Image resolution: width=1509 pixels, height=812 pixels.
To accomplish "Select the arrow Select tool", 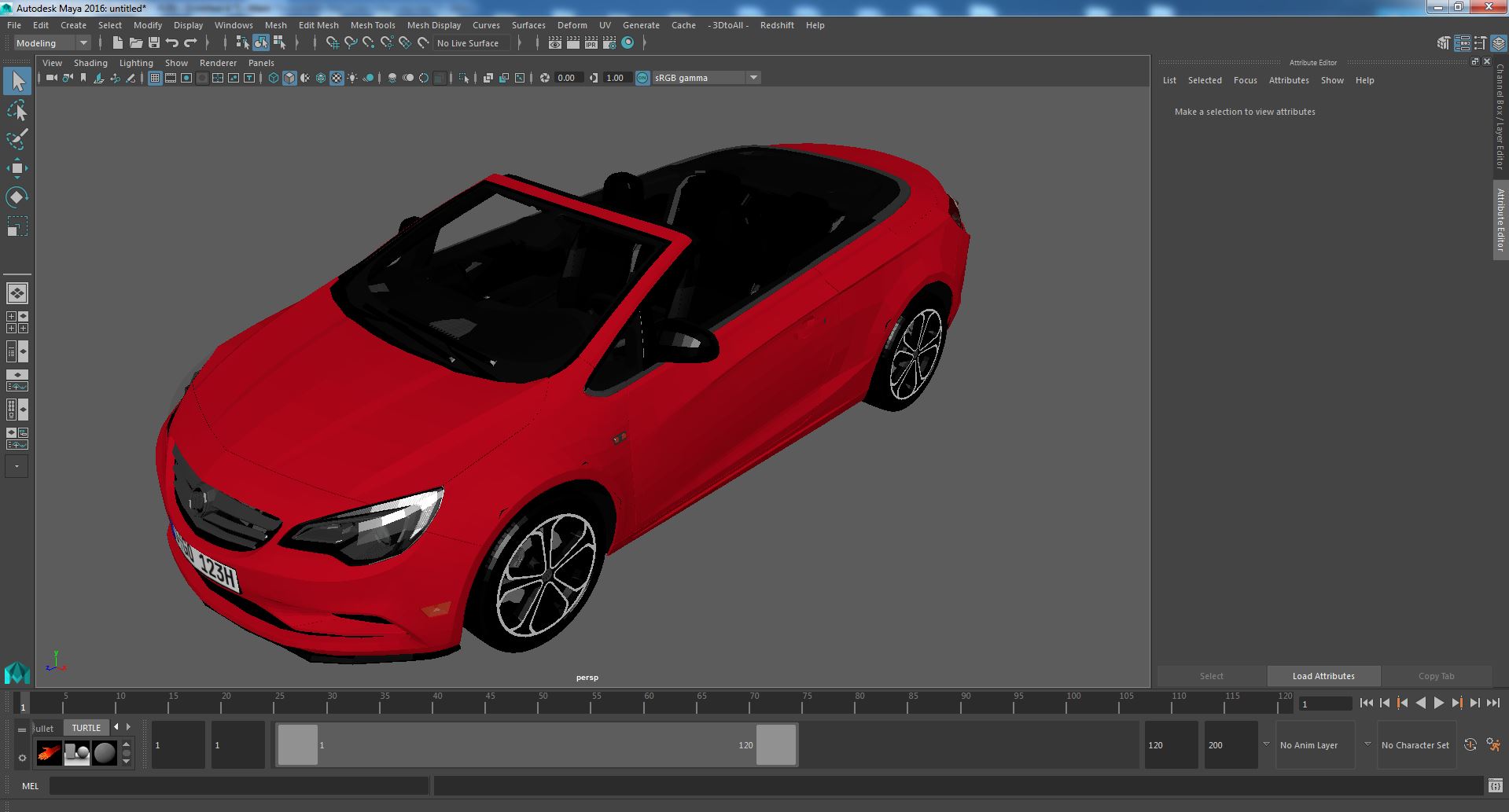I will (17, 81).
